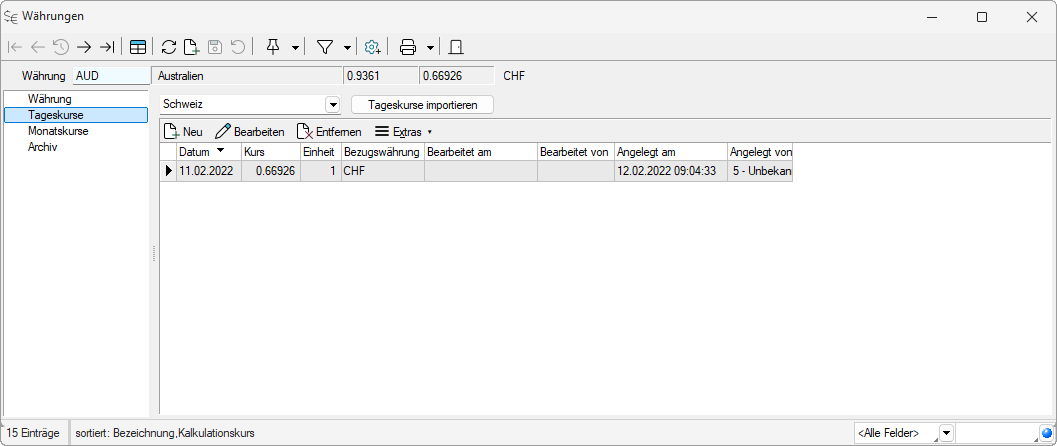Open the Schweiz country dropdown

click(x=333, y=104)
